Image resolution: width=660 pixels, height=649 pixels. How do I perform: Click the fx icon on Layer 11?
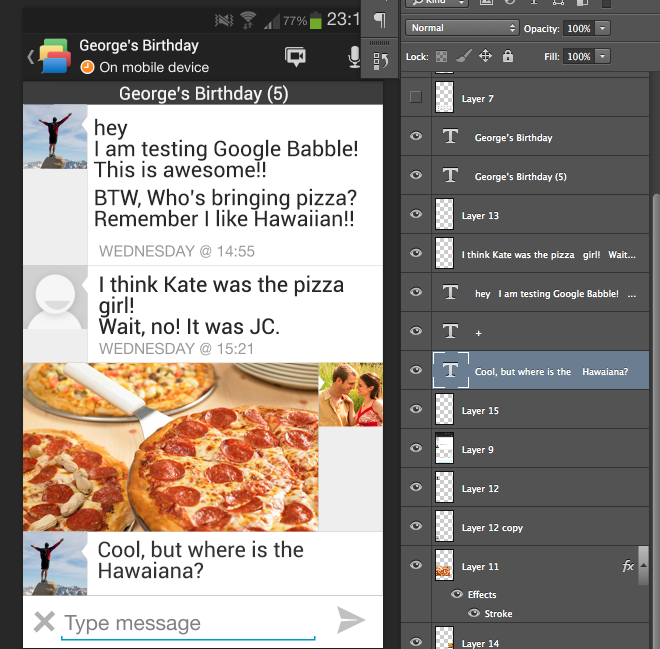click(628, 566)
